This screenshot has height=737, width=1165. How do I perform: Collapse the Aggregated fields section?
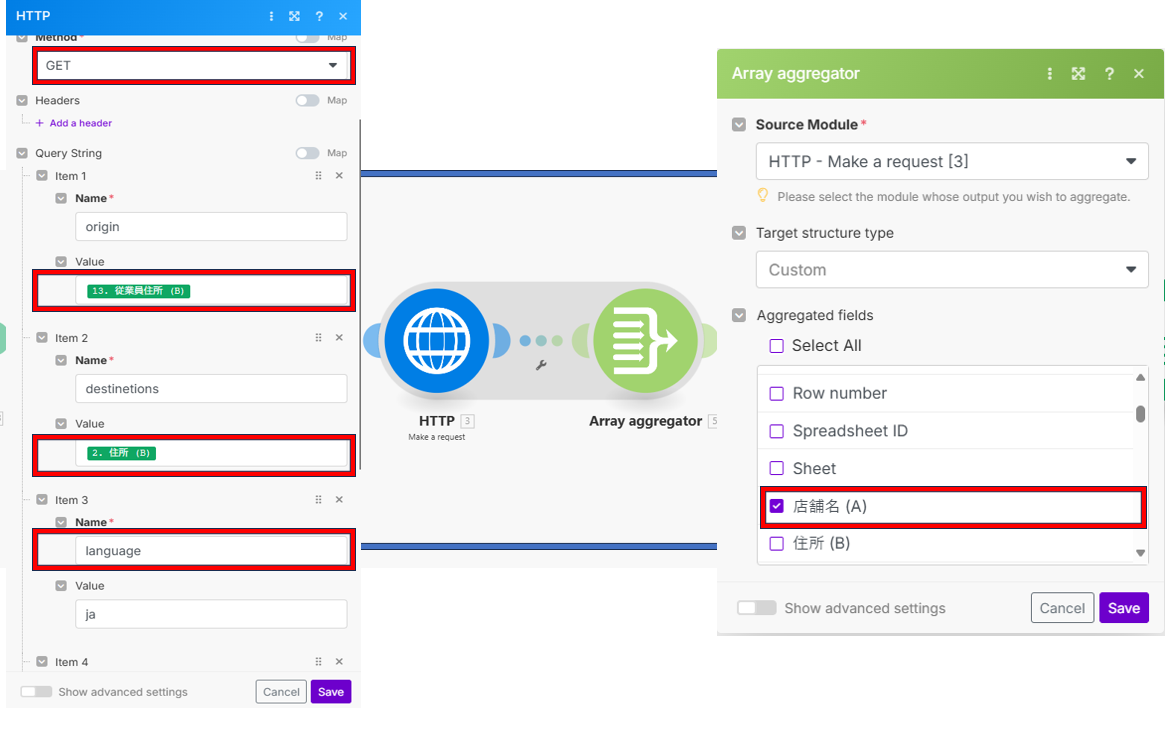tap(739, 315)
